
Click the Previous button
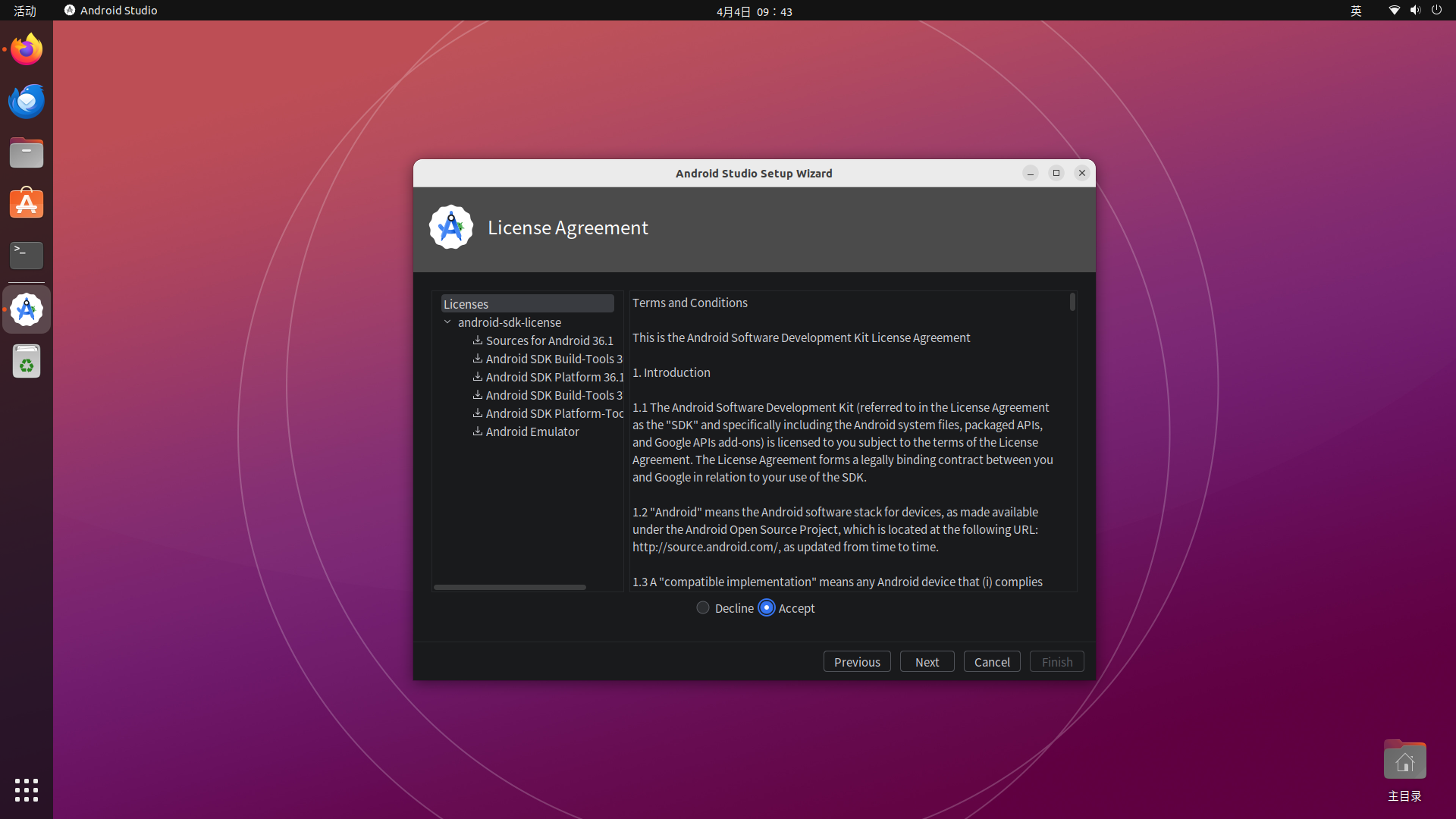[x=857, y=661]
